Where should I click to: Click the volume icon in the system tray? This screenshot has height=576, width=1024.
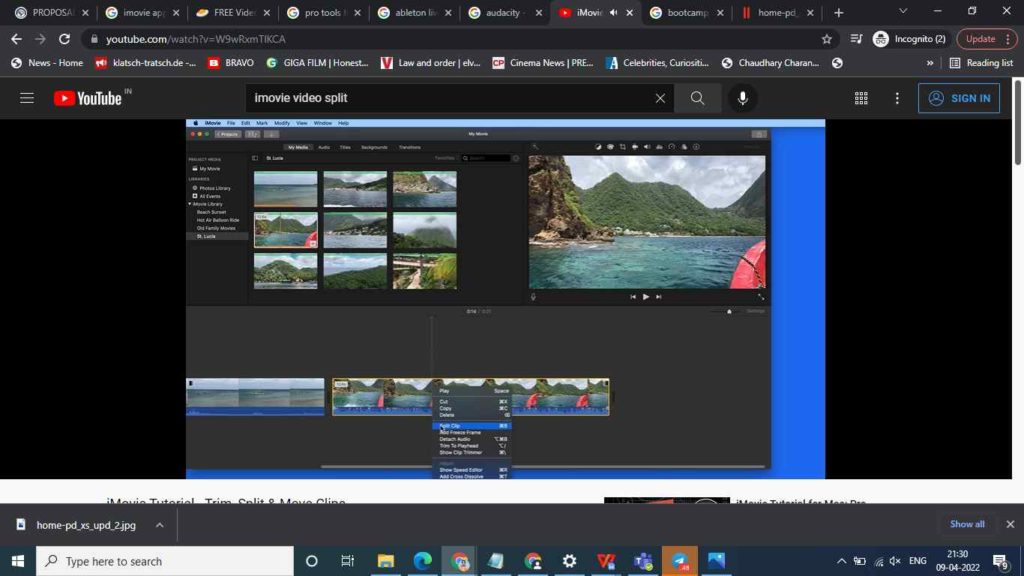click(x=895, y=561)
